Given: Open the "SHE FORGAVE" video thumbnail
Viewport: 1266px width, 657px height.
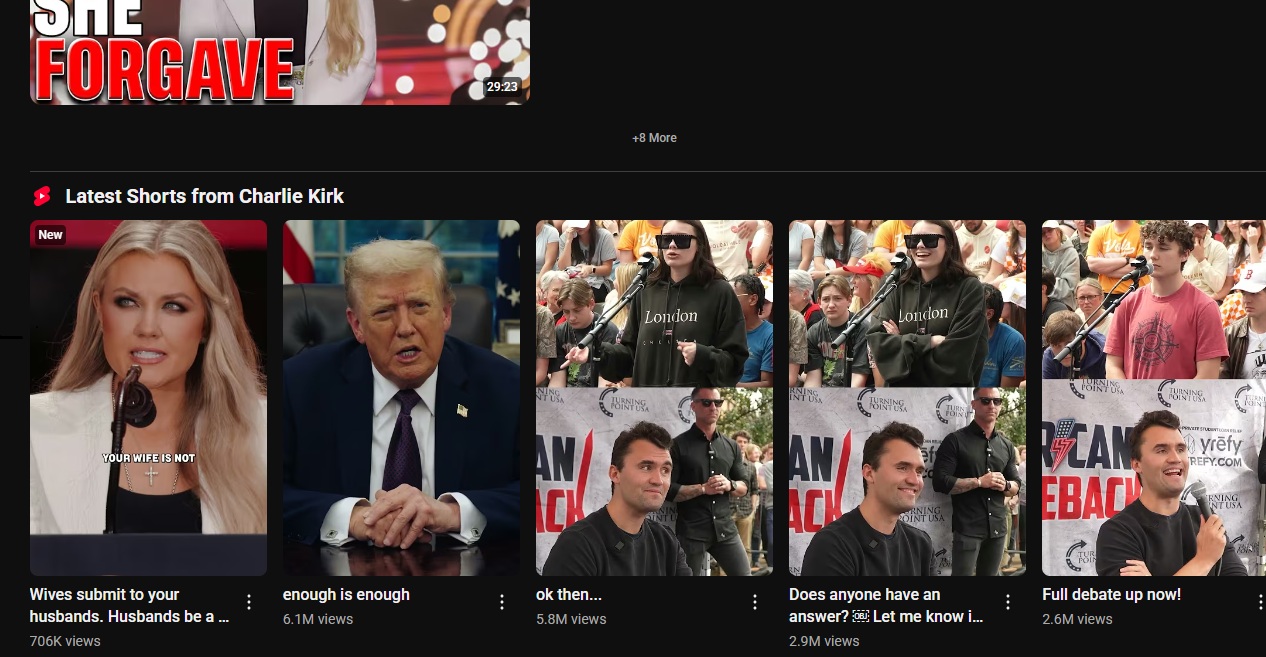Looking at the screenshot, I should (280, 50).
